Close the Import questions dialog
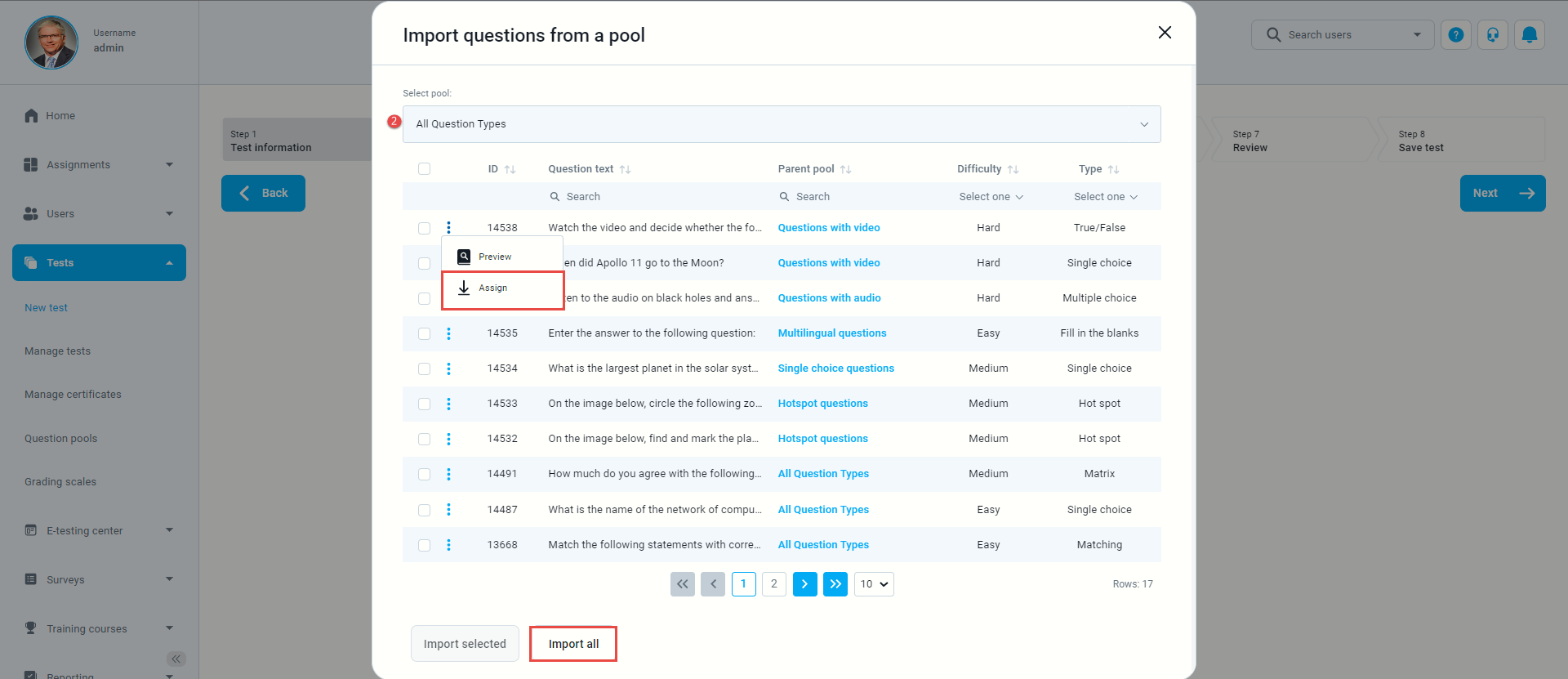 pyautogui.click(x=1165, y=33)
